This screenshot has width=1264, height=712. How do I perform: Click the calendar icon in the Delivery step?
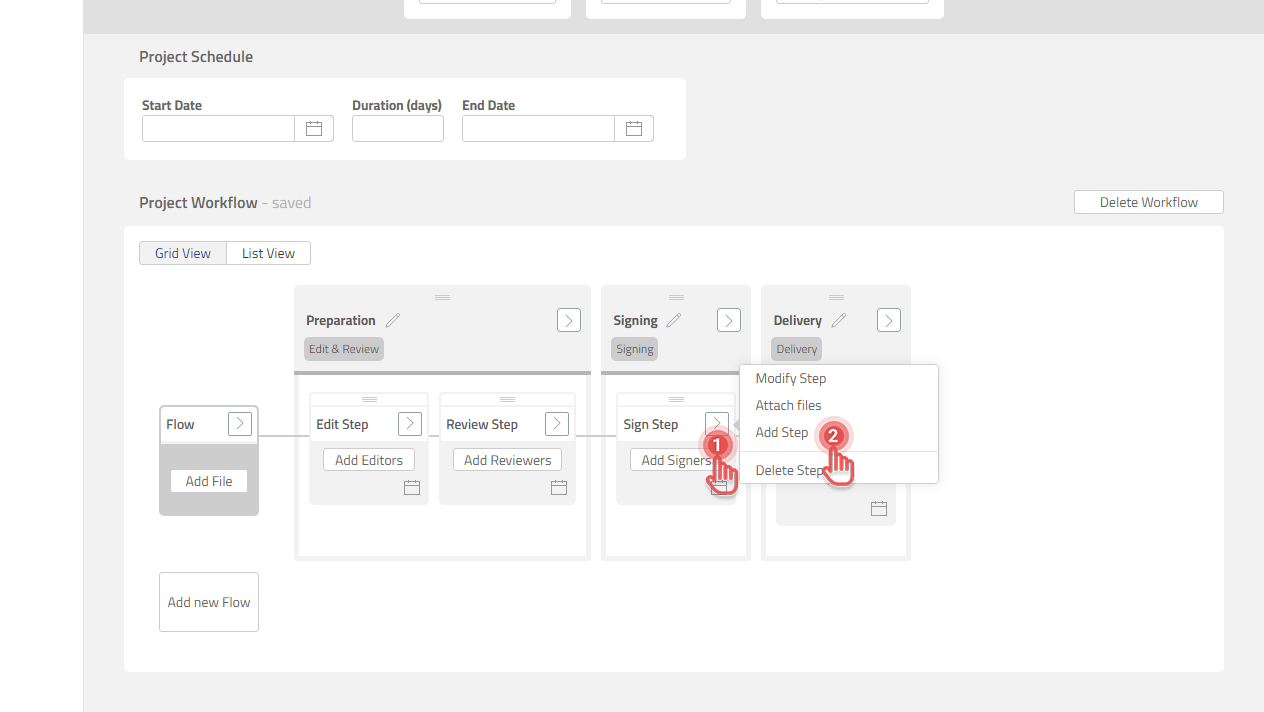click(879, 508)
